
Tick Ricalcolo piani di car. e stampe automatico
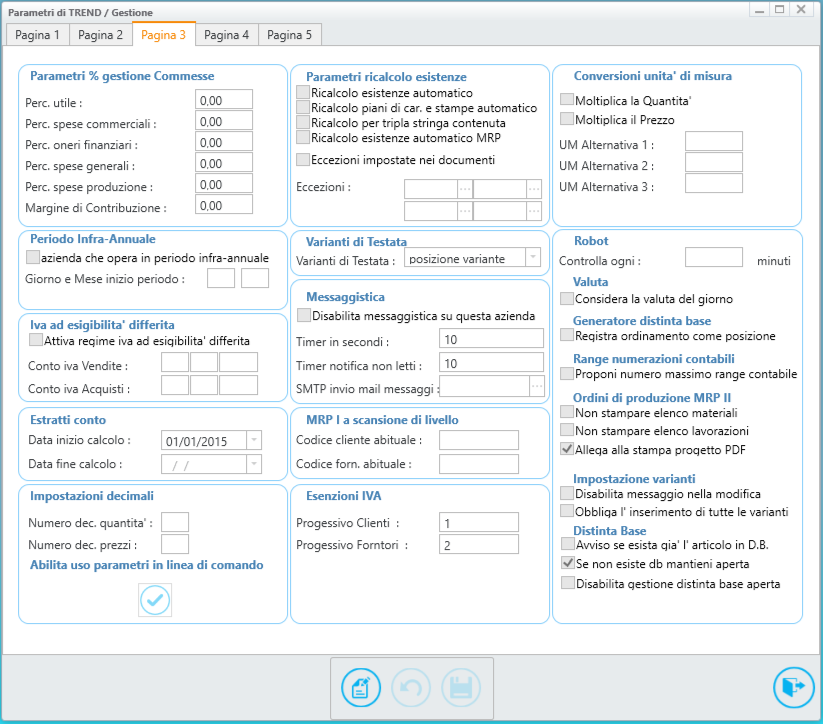pyautogui.click(x=303, y=107)
